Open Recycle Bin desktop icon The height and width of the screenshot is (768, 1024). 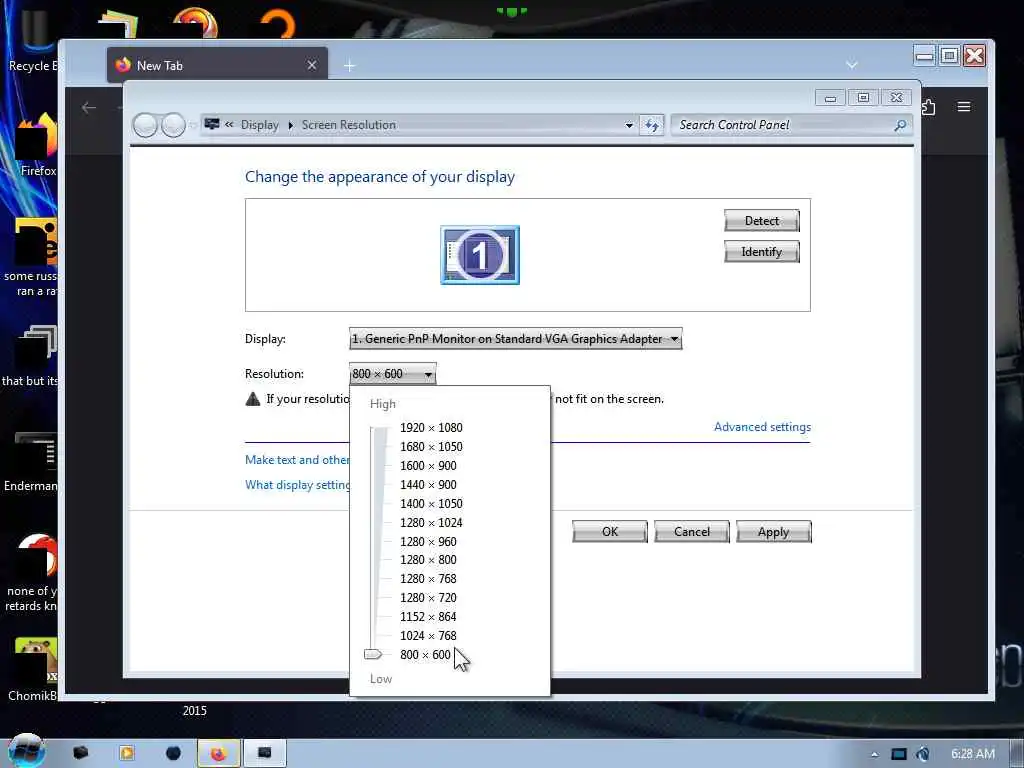(32, 40)
